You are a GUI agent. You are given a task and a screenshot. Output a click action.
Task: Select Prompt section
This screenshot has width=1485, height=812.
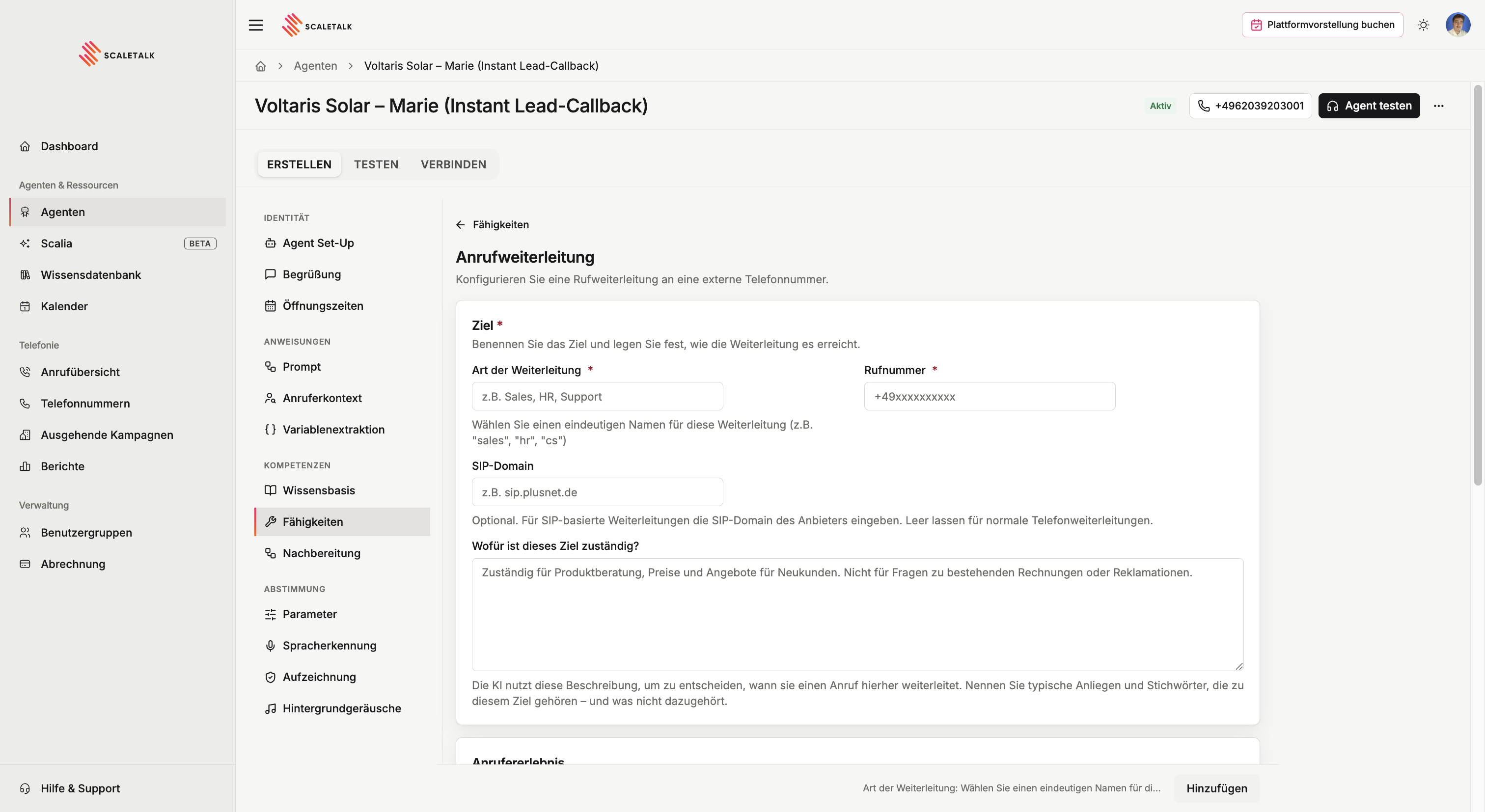(x=342, y=367)
